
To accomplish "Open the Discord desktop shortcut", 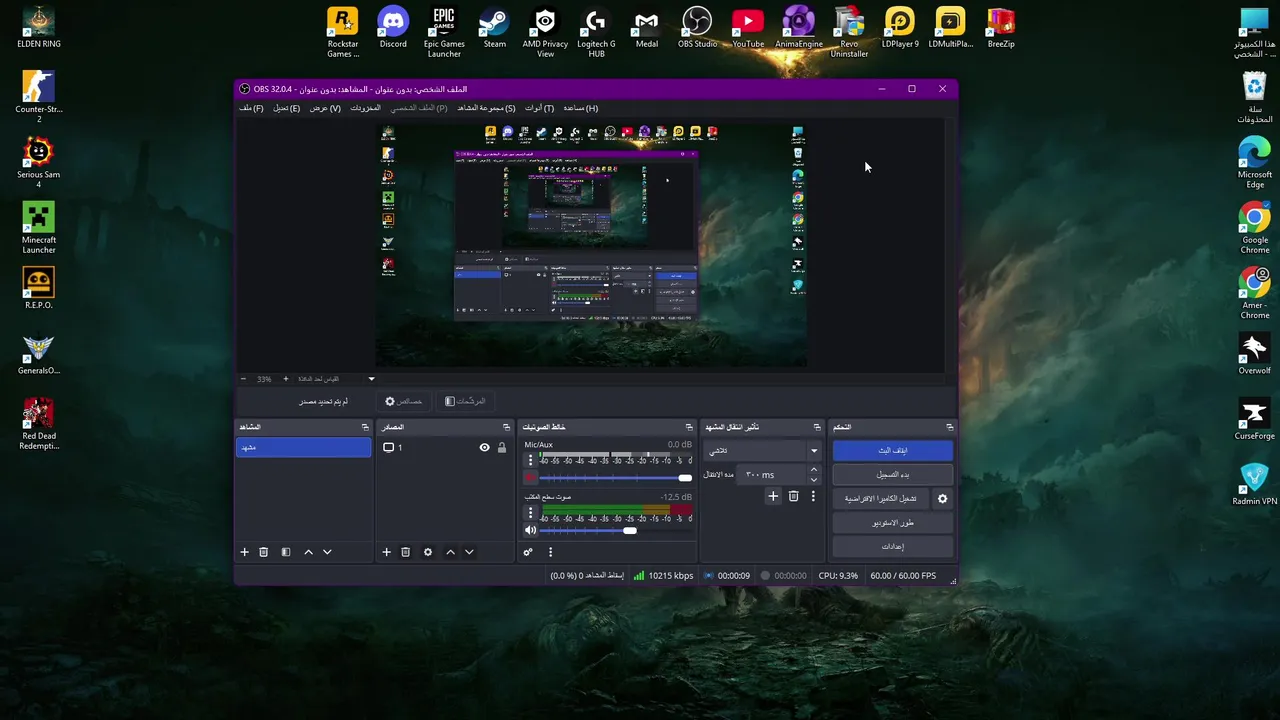I will click(x=393, y=29).
